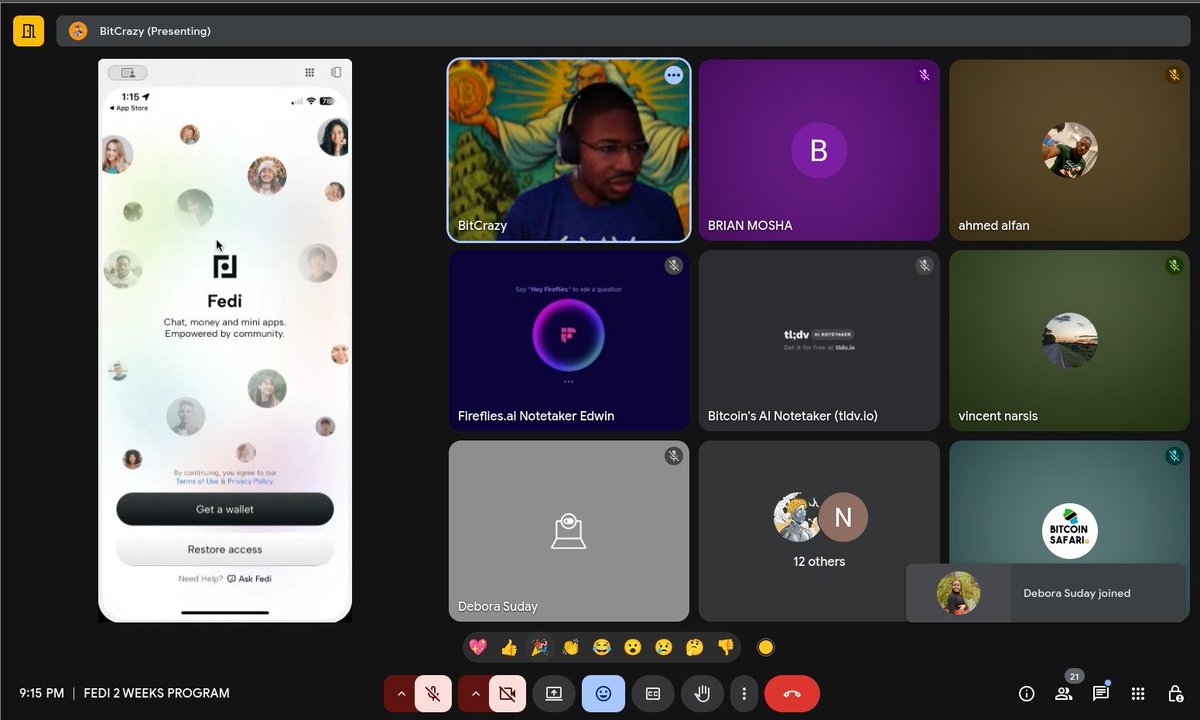
Task: Click the yellow icon at top left
Action: [x=28, y=31]
